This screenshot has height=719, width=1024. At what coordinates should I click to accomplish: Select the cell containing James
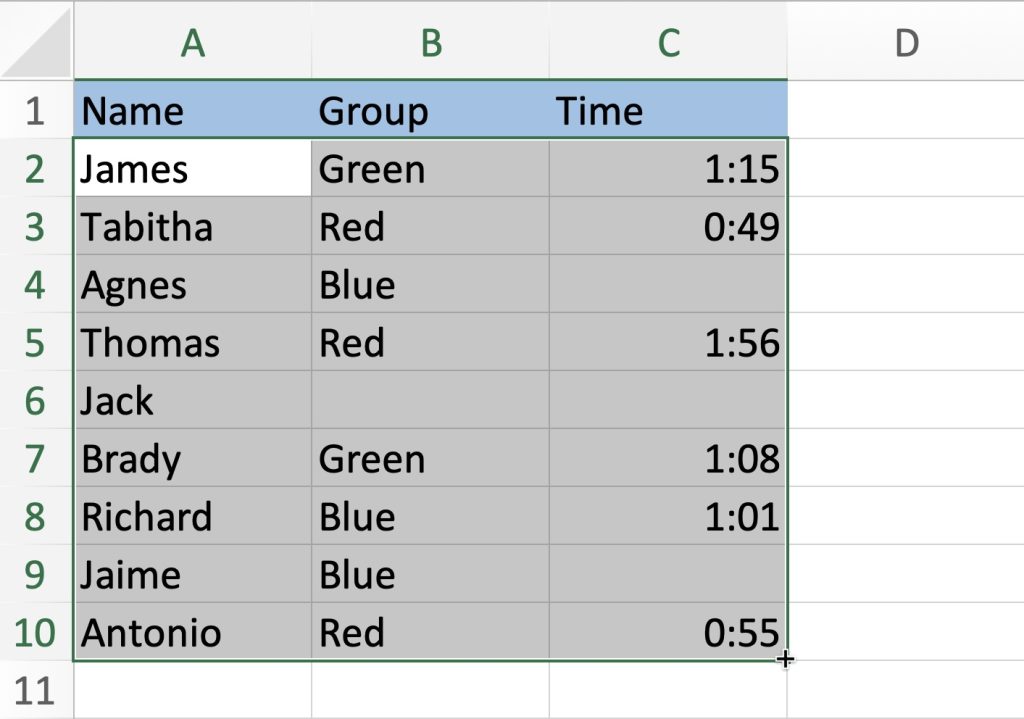[192, 169]
